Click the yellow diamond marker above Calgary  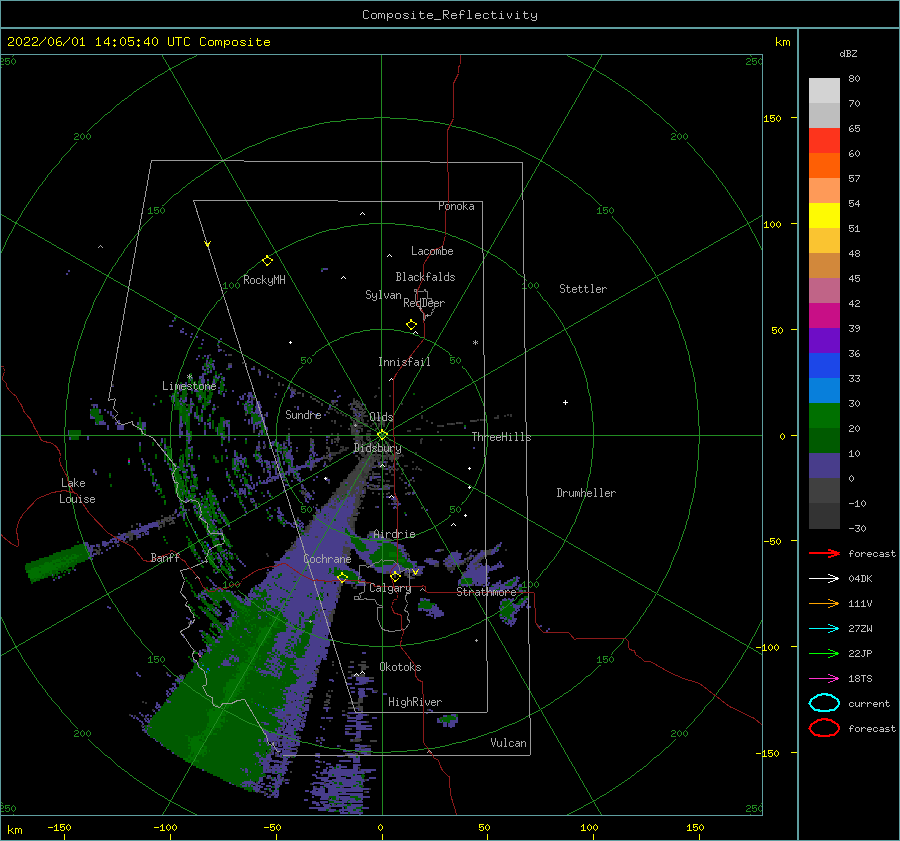pyautogui.click(x=395, y=576)
